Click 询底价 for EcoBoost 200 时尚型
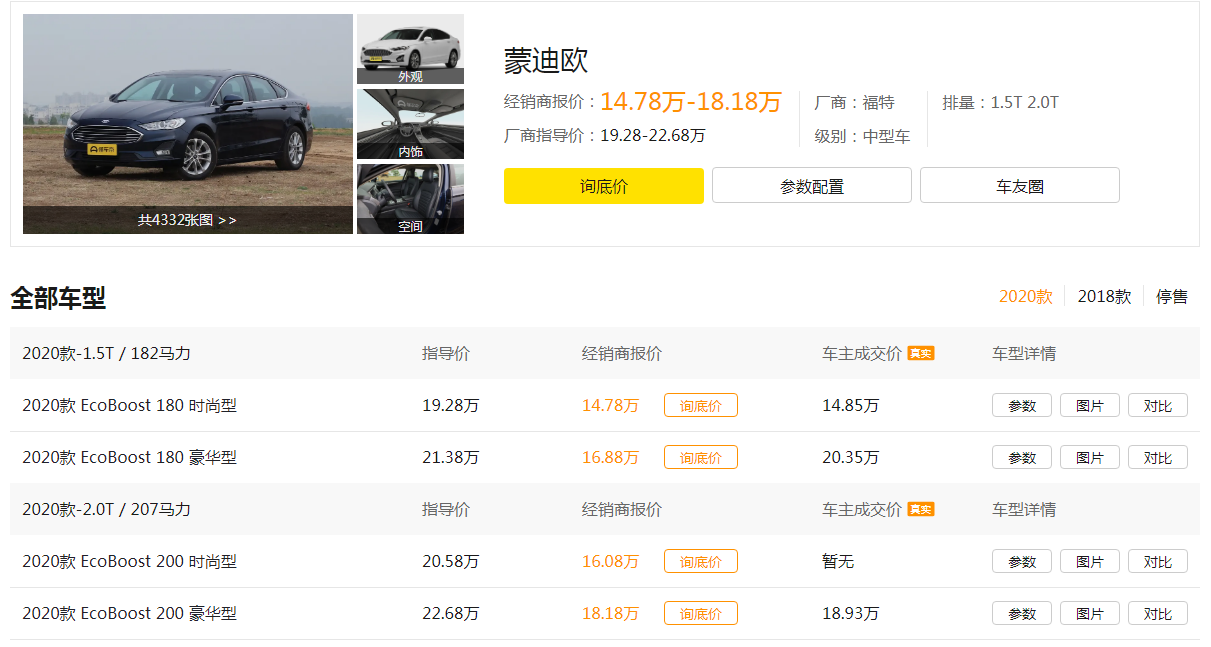This screenshot has height=647, width=1211. pos(701,561)
